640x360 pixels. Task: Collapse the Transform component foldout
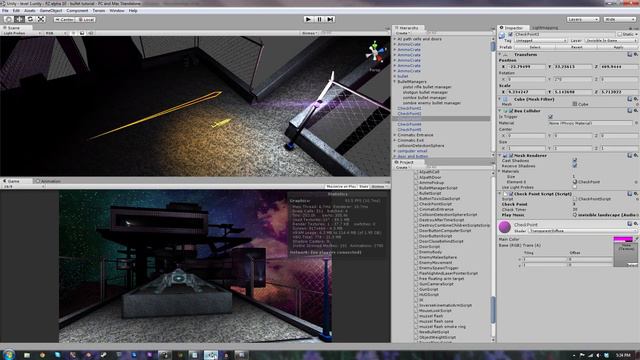500,54
